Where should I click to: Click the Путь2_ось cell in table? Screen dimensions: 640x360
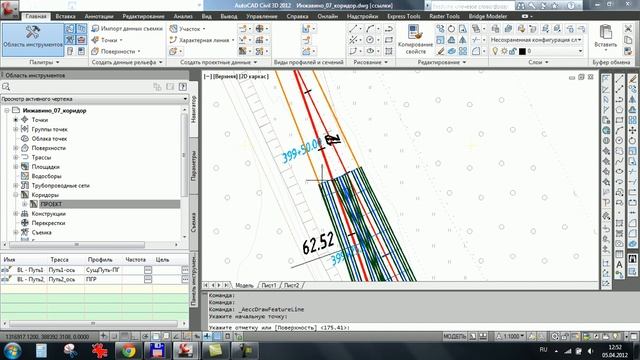62,280
